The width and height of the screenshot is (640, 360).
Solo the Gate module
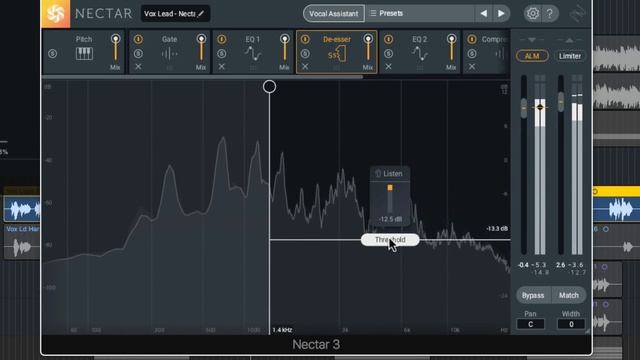tap(138, 53)
